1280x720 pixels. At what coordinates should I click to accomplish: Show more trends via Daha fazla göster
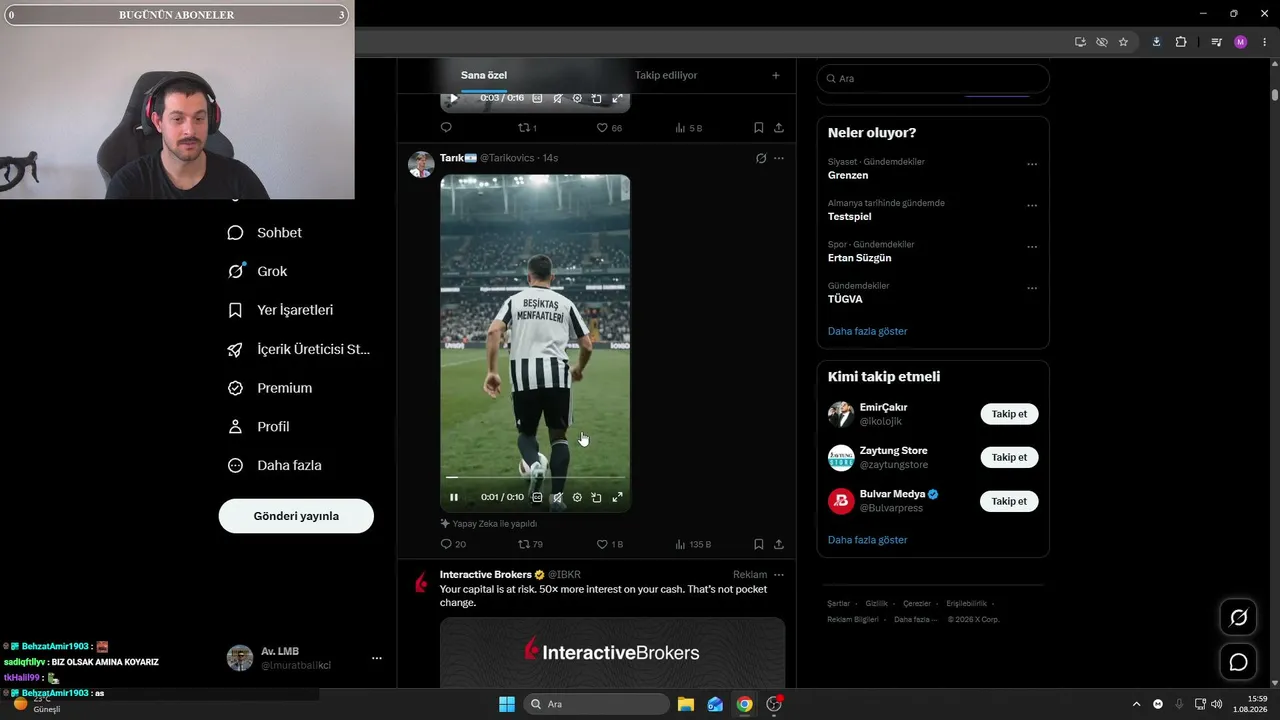868,331
